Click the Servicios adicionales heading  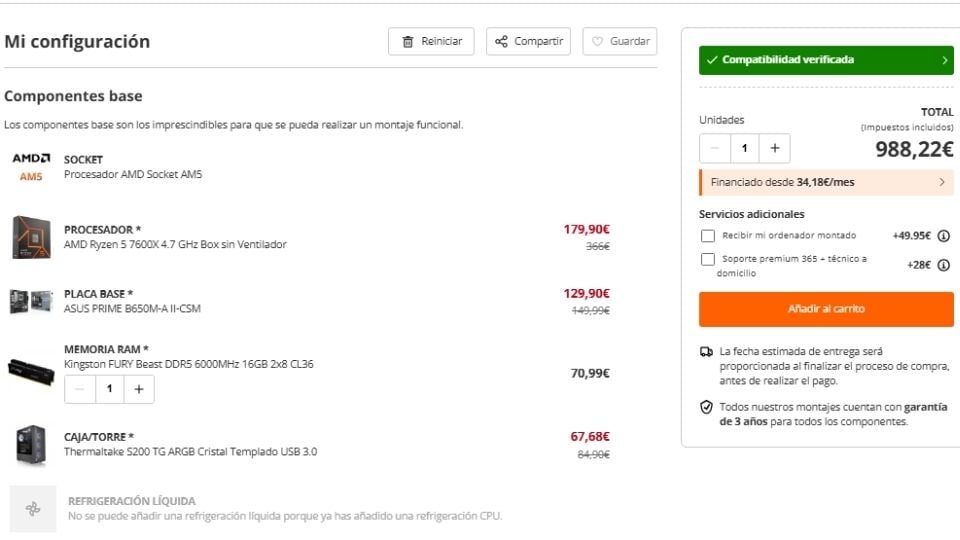[752, 214]
